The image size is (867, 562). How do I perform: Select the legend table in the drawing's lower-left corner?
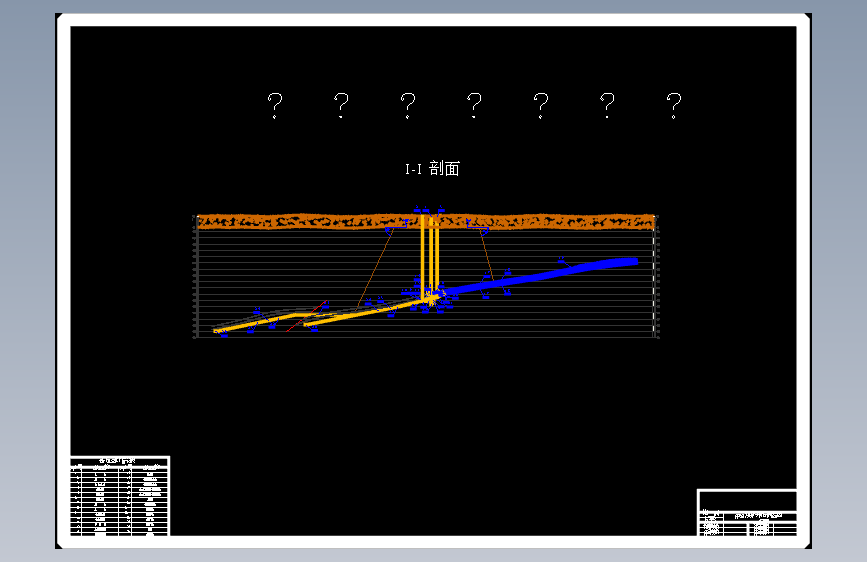(x=120, y=496)
